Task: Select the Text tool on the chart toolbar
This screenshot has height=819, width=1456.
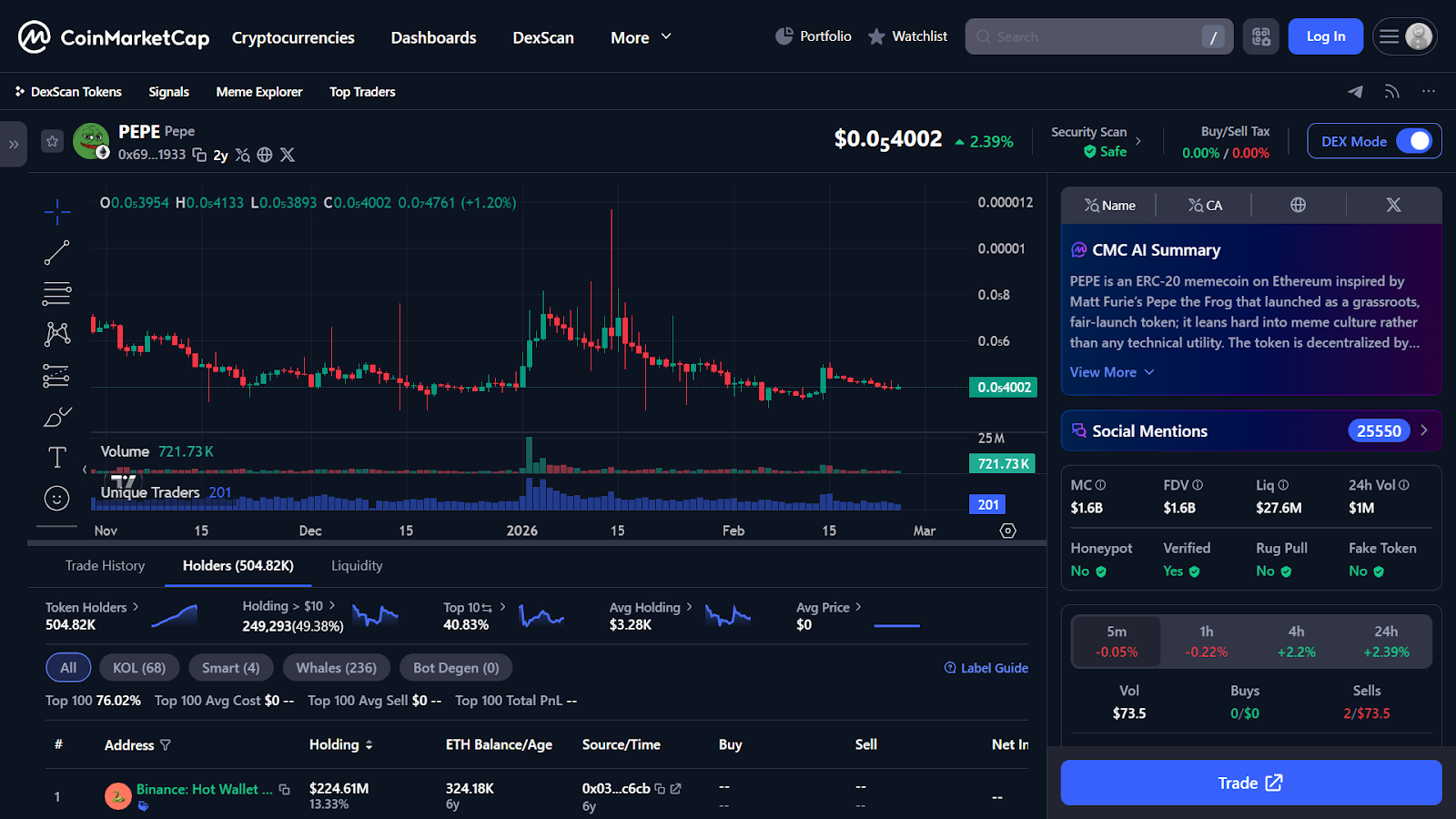Action: point(56,457)
